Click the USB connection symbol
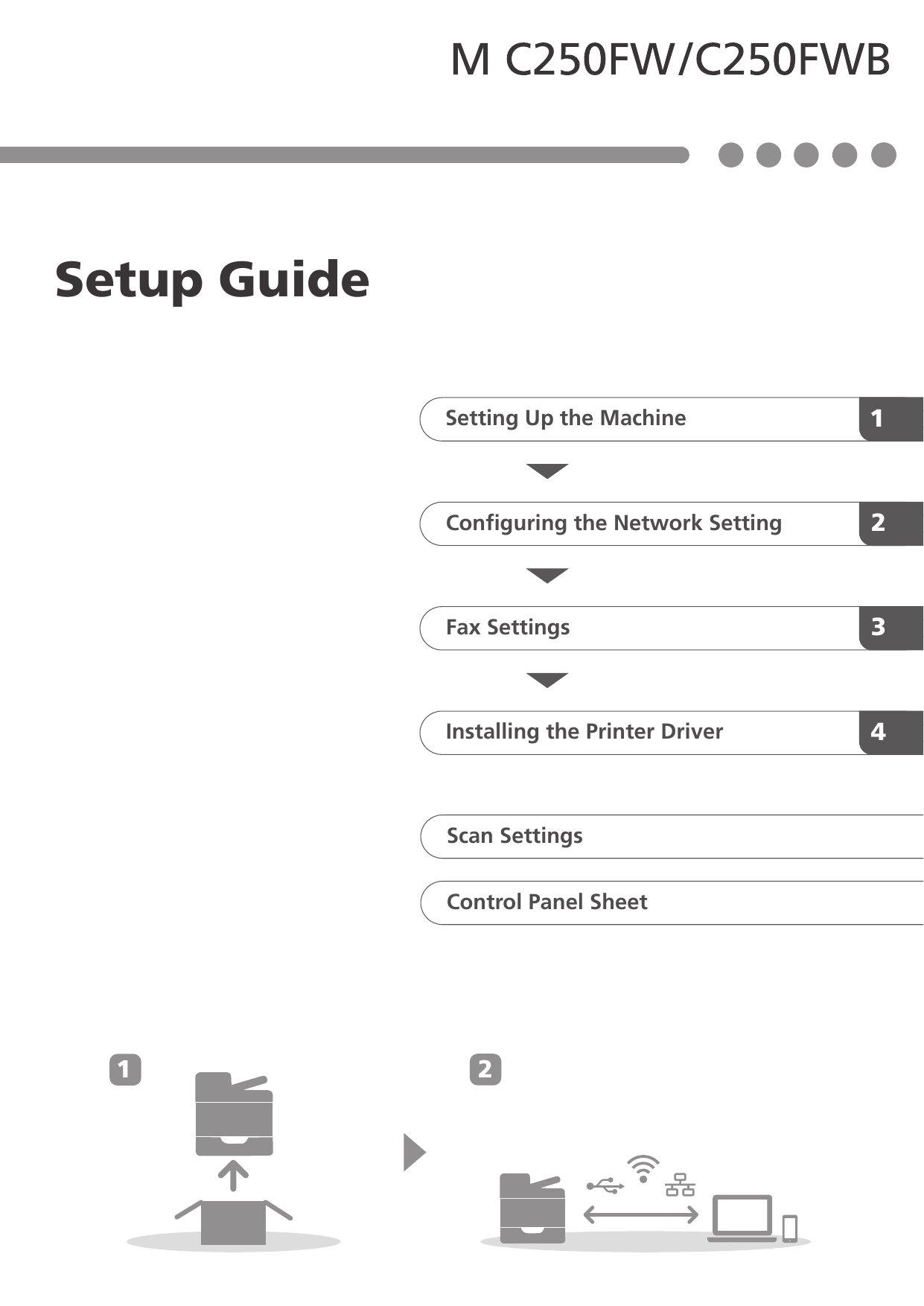Image resolution: width=924 pixels, height=1306 pixels. pyautogui.click(x=605, y=1185)
